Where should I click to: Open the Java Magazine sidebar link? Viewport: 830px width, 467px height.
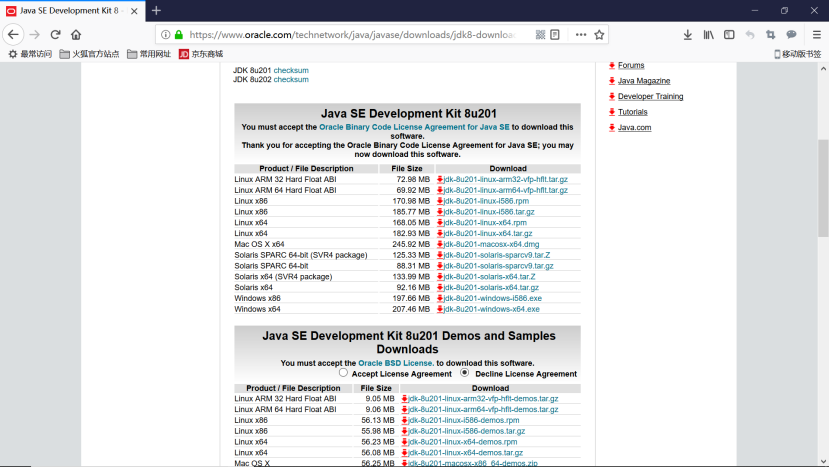pyautogui.click(x=644, y=81)
